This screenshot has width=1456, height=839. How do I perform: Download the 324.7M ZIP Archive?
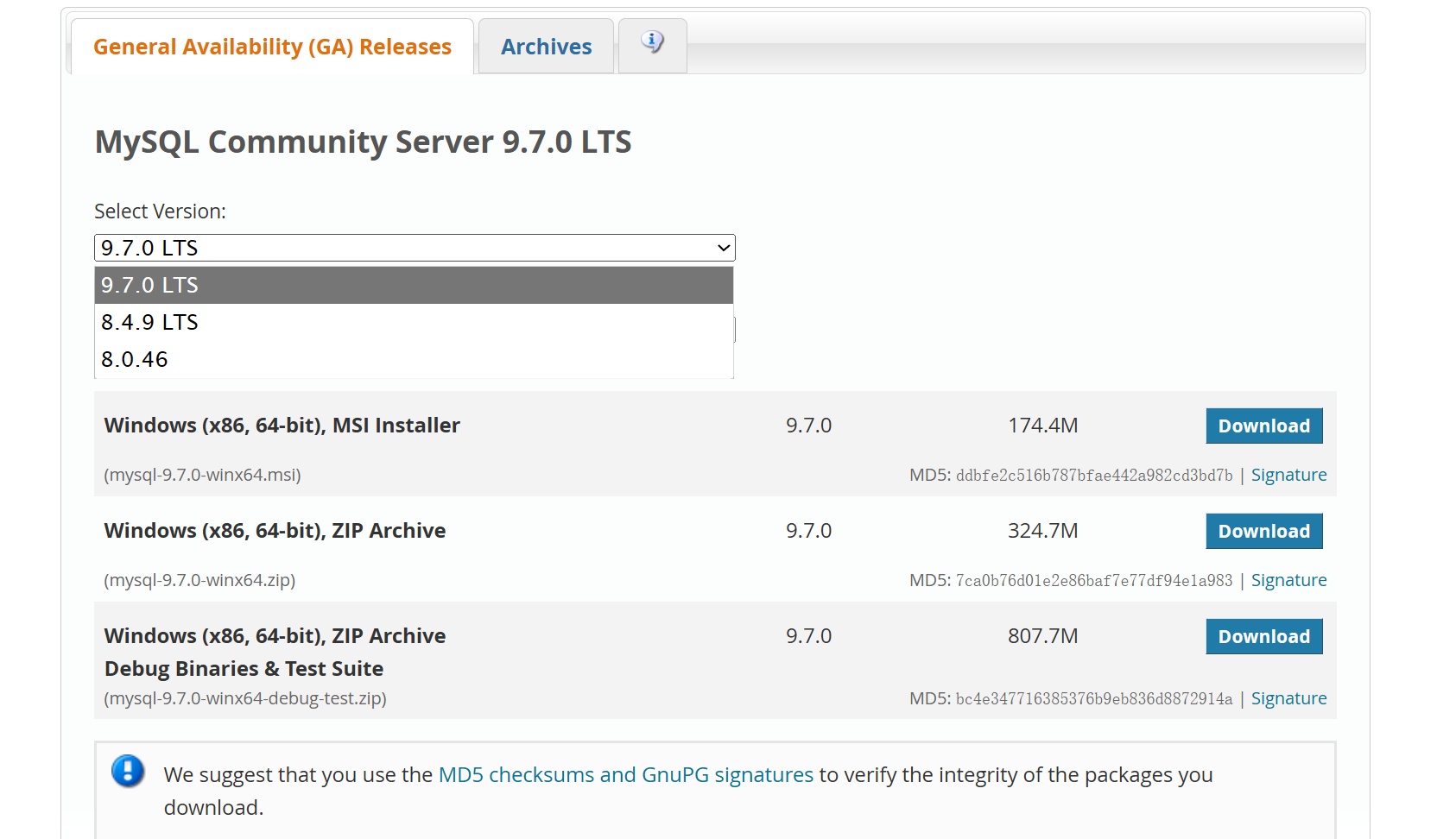tap(1264, 531)
